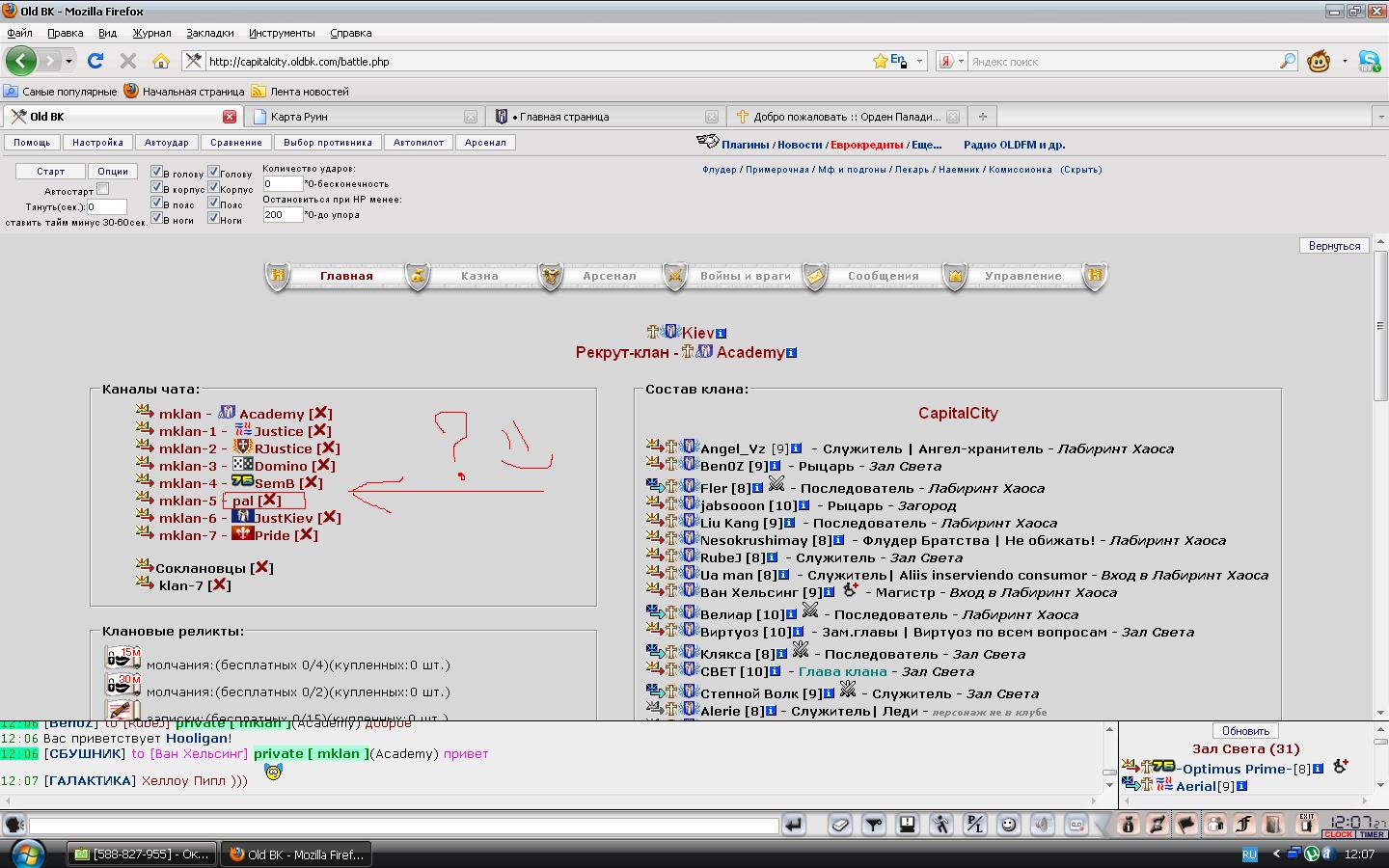The image size is (1389, 868).
Task: Enable the Автостарт checkbox
Action: point(103,189)
